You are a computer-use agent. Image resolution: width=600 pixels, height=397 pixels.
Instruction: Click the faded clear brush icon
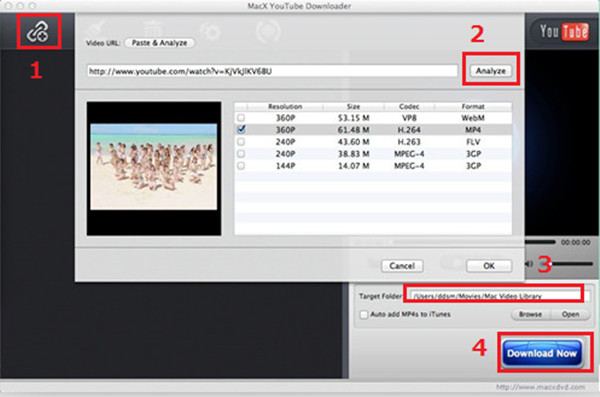96,29
